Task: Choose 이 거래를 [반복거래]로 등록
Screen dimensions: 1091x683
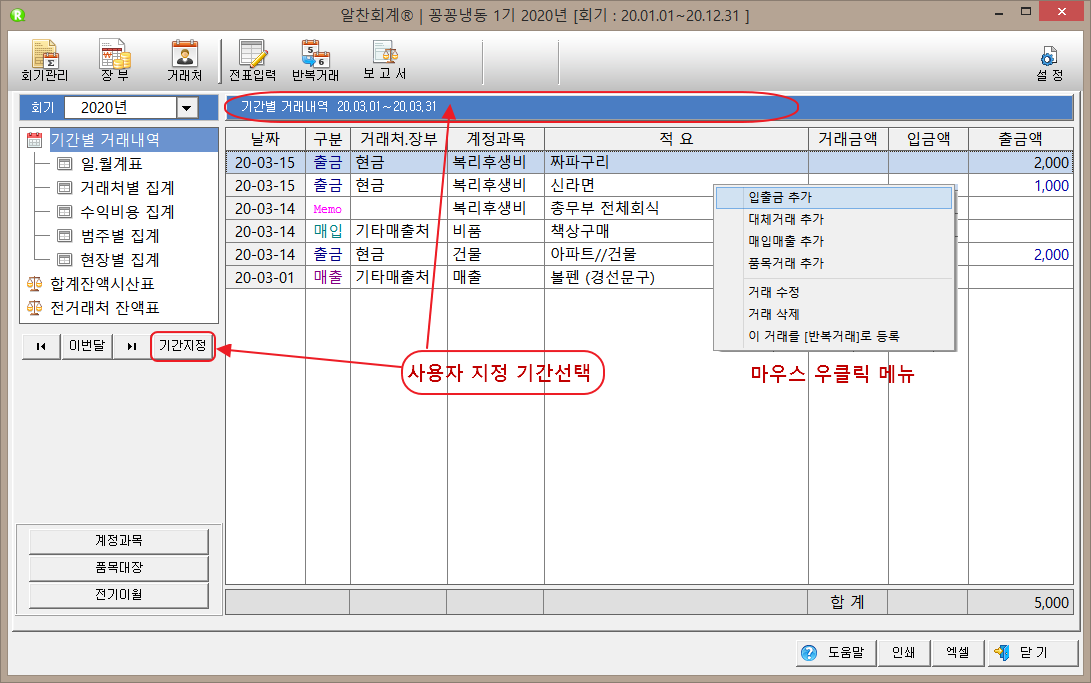Action: click(834, 337)
